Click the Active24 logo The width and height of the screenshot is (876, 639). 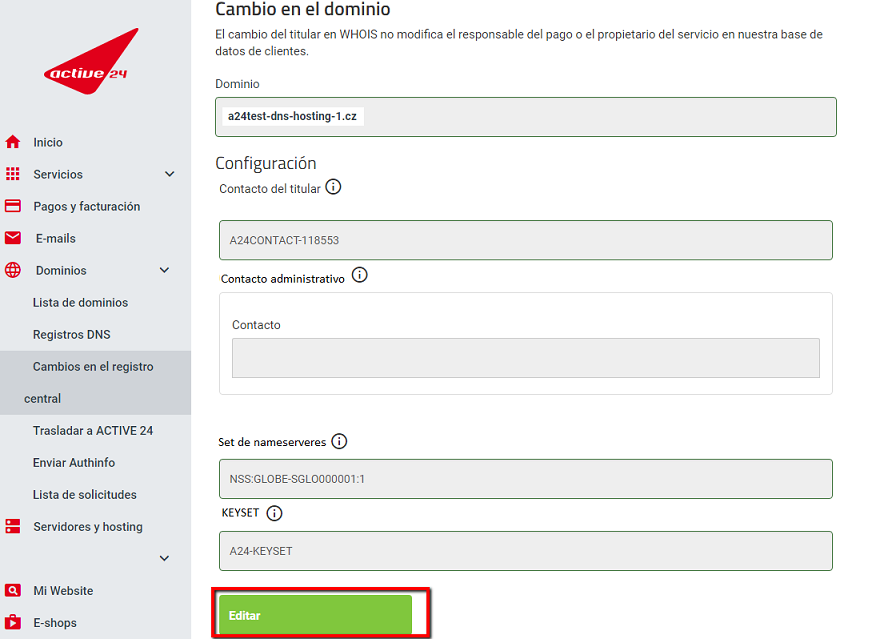click(x=91, y=61)
